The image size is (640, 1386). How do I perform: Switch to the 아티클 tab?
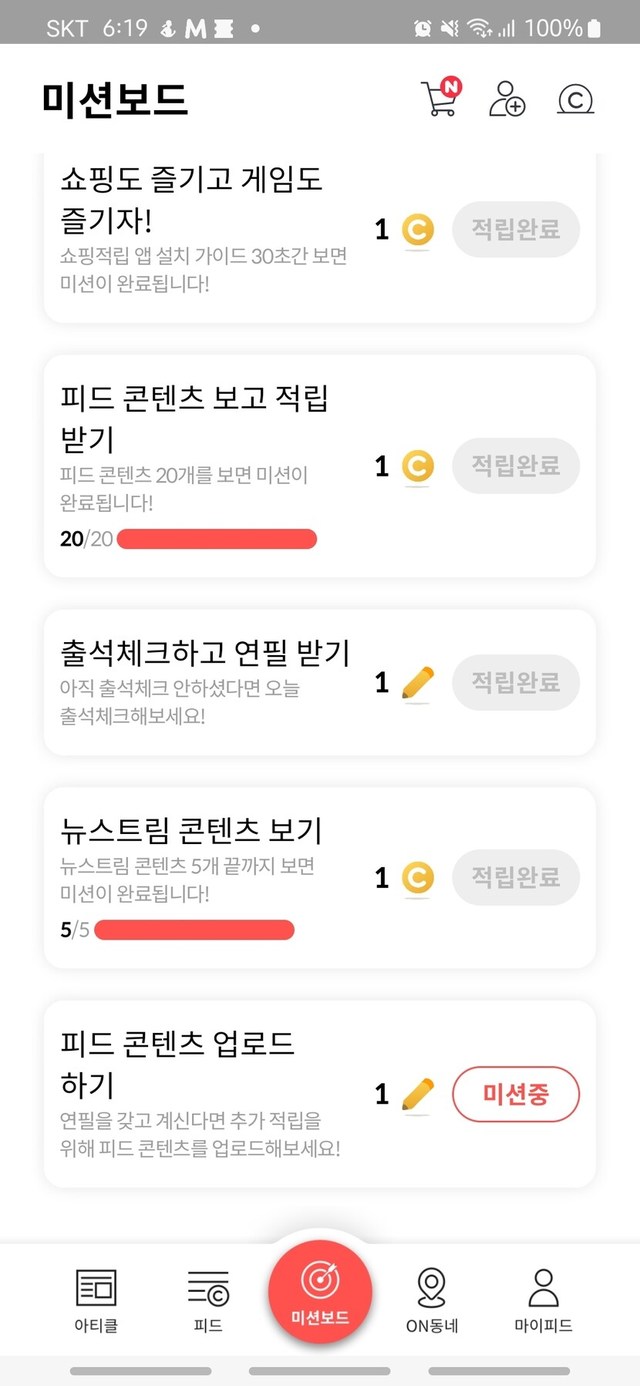[96, 1299]
